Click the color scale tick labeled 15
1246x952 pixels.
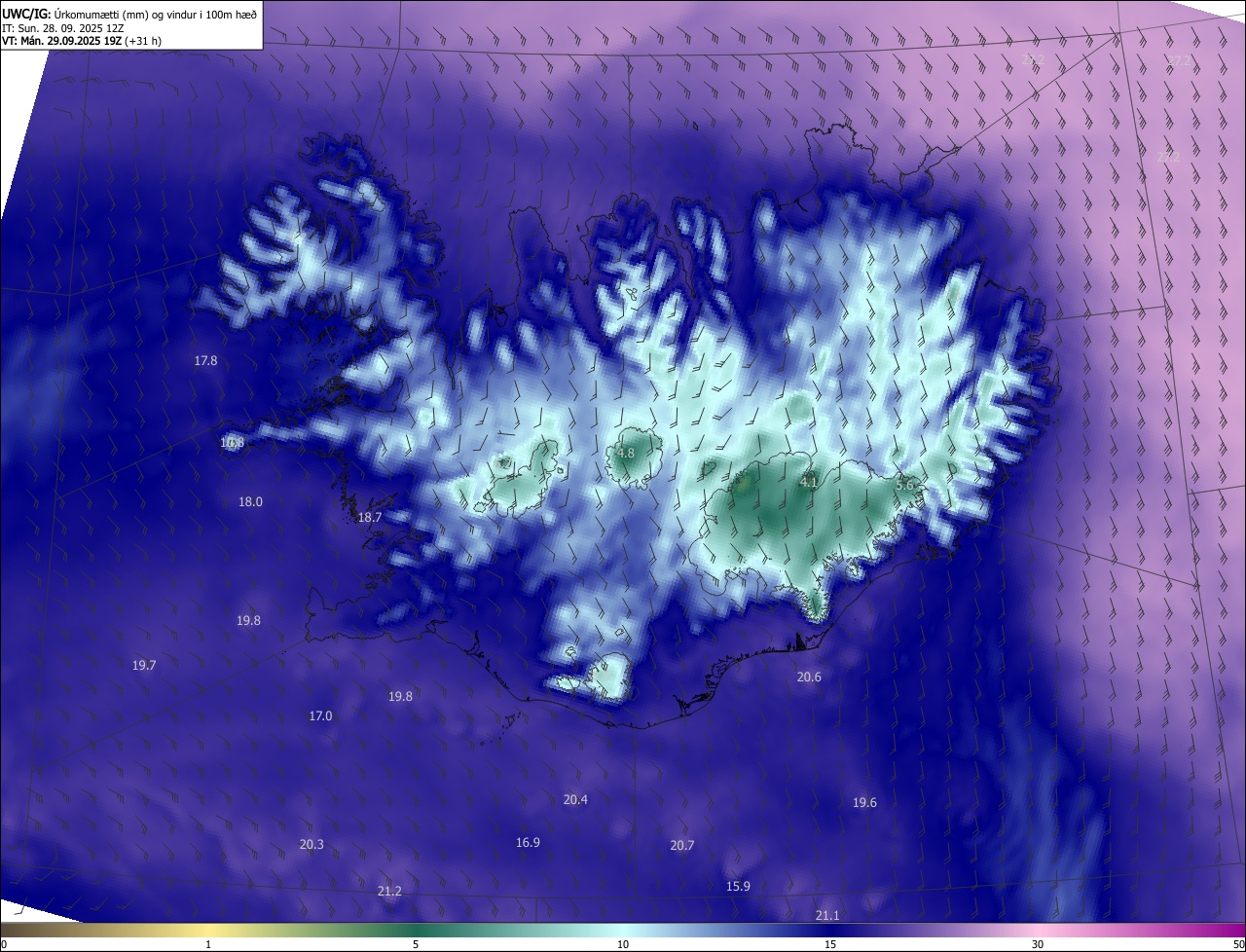(830, 944)
